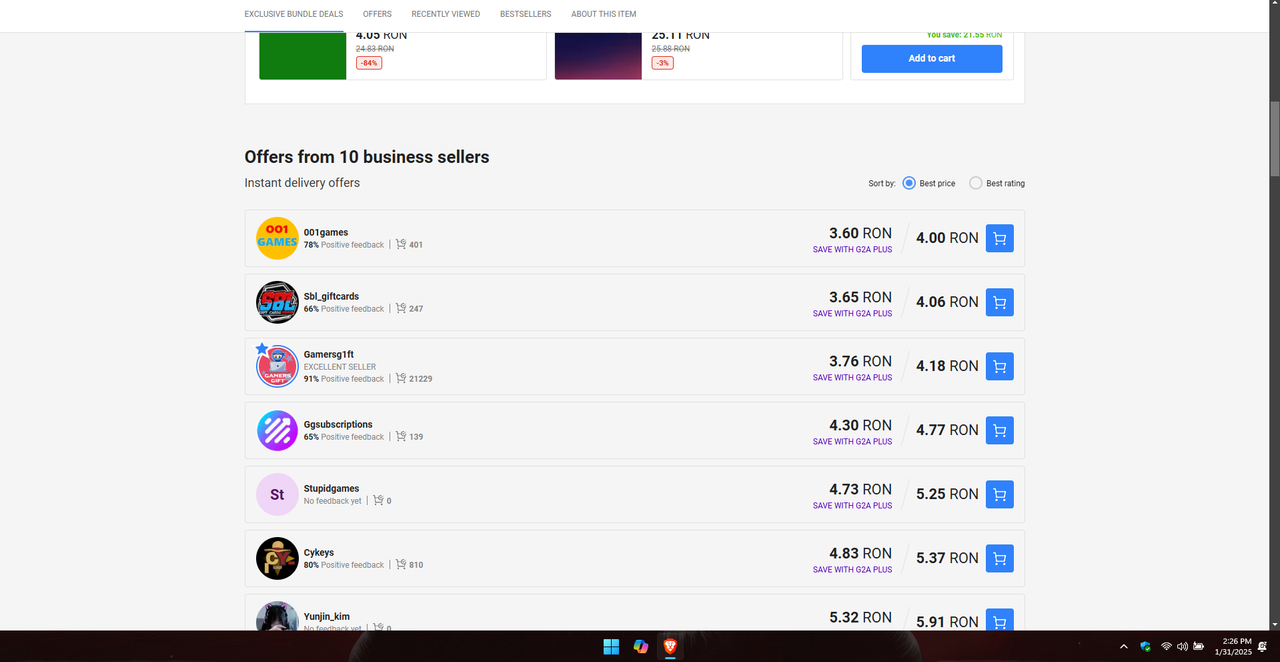This screenshot has width=1280, height=662.
Task: Open the Stupidgames seller name link
Action: click(x=332, y=489)
